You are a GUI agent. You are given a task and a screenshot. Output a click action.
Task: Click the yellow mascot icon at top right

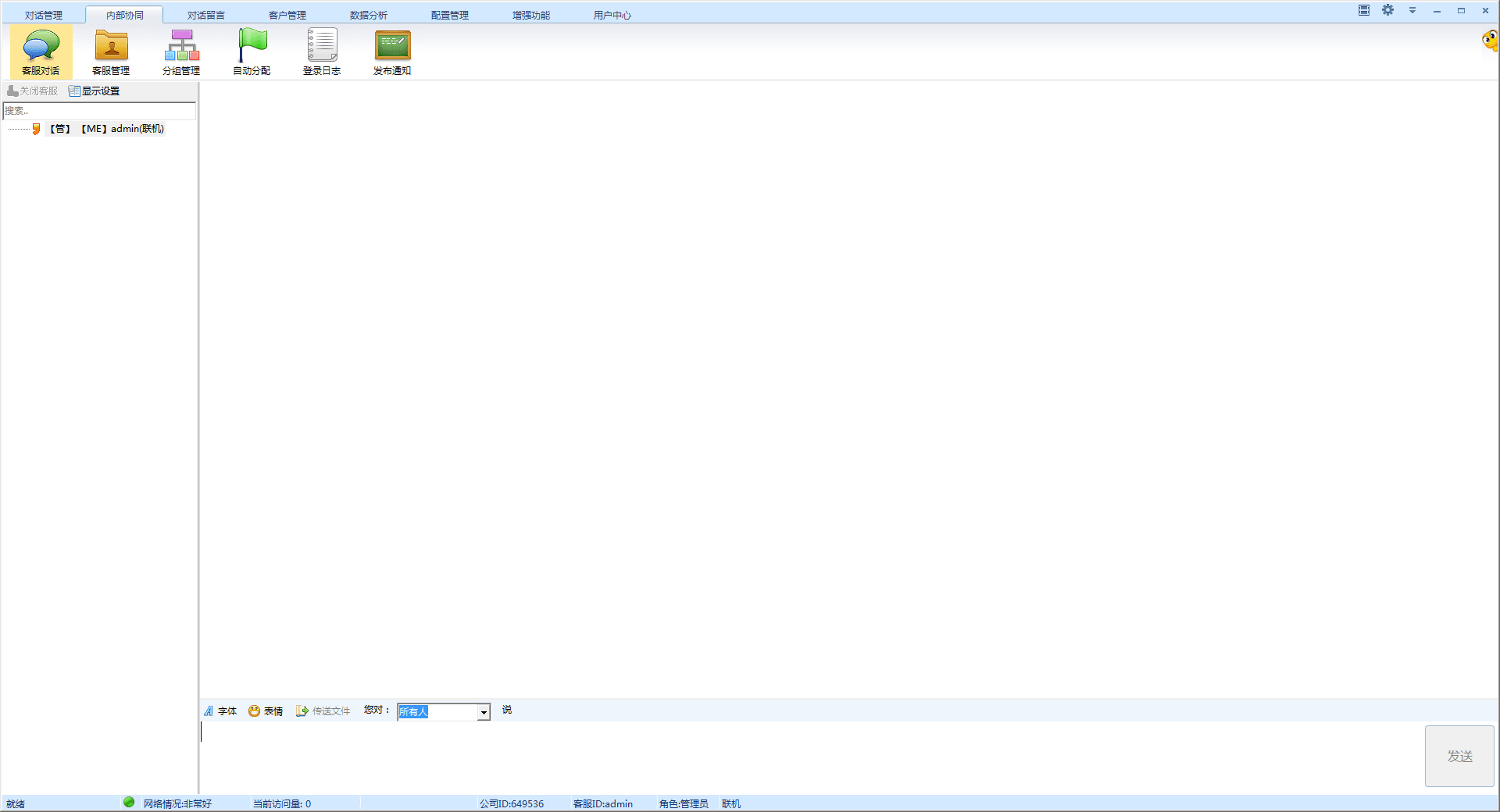(1490, 41)
